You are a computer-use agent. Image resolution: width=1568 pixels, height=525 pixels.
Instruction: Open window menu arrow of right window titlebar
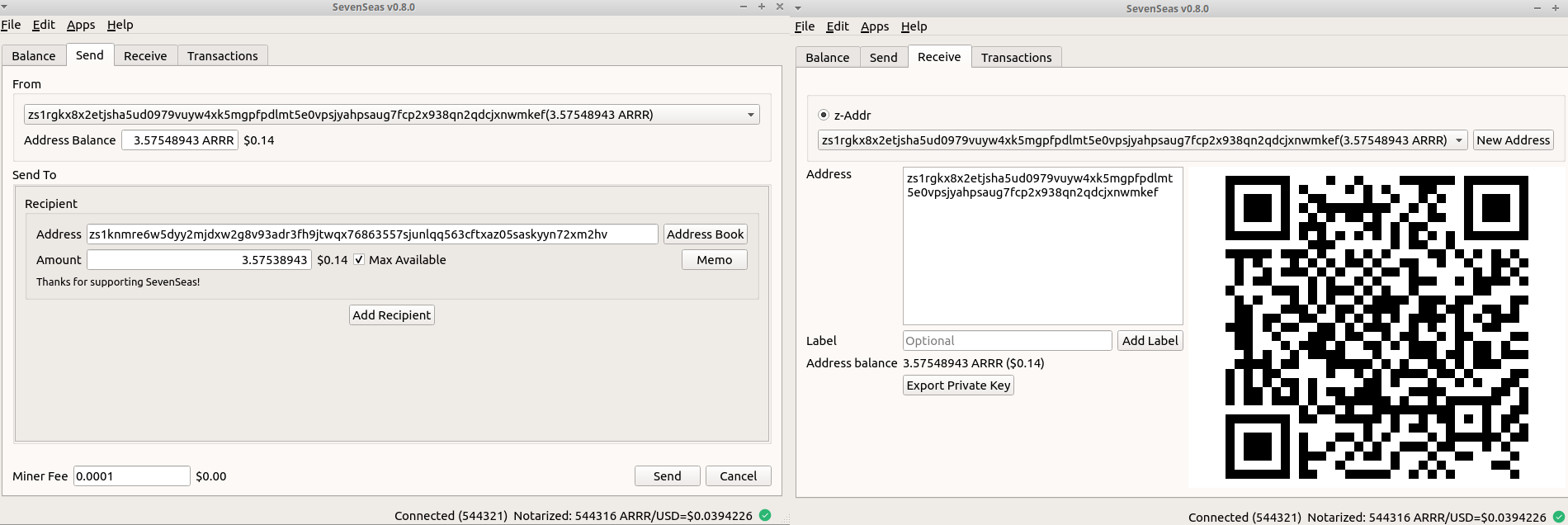(798, 8)
